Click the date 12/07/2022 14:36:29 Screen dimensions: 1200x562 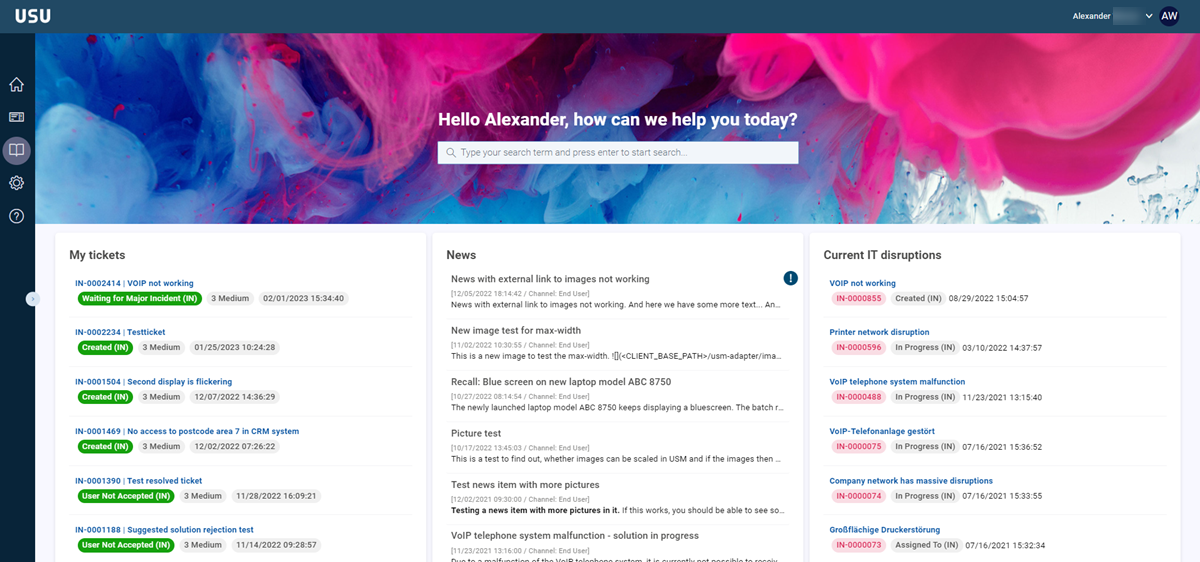click(235, 397)
